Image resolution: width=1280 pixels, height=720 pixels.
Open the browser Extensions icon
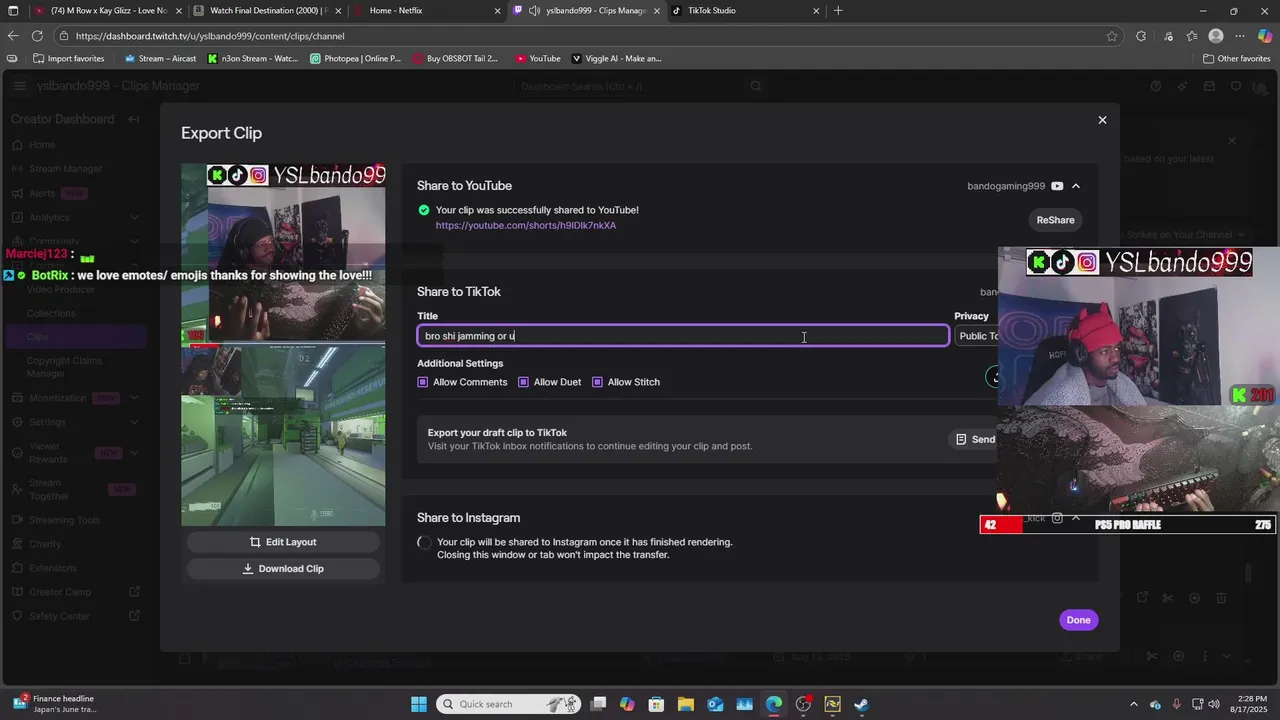[1141, 36]
